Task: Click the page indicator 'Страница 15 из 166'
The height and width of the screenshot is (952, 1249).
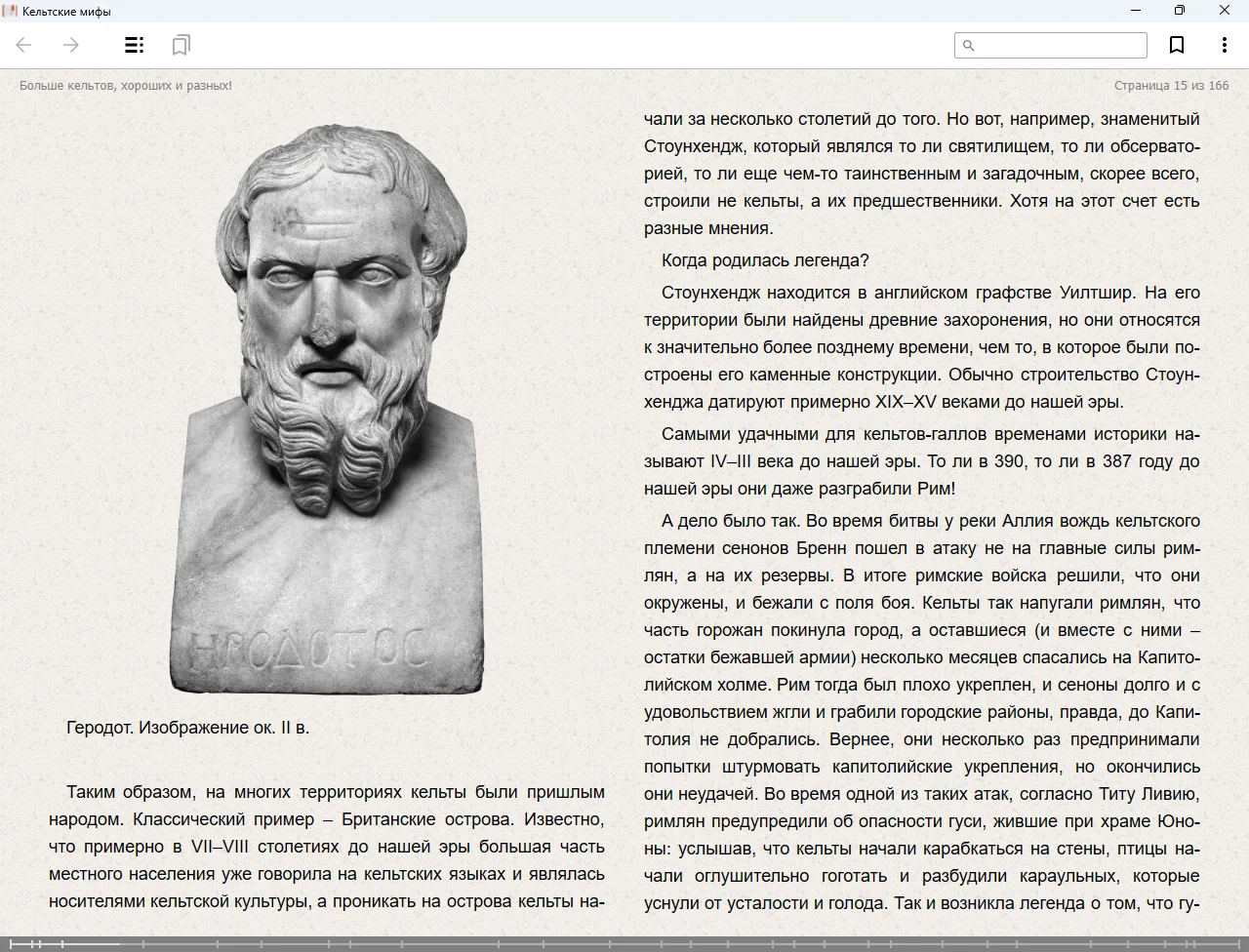Action: click(x=1171, y=86)
